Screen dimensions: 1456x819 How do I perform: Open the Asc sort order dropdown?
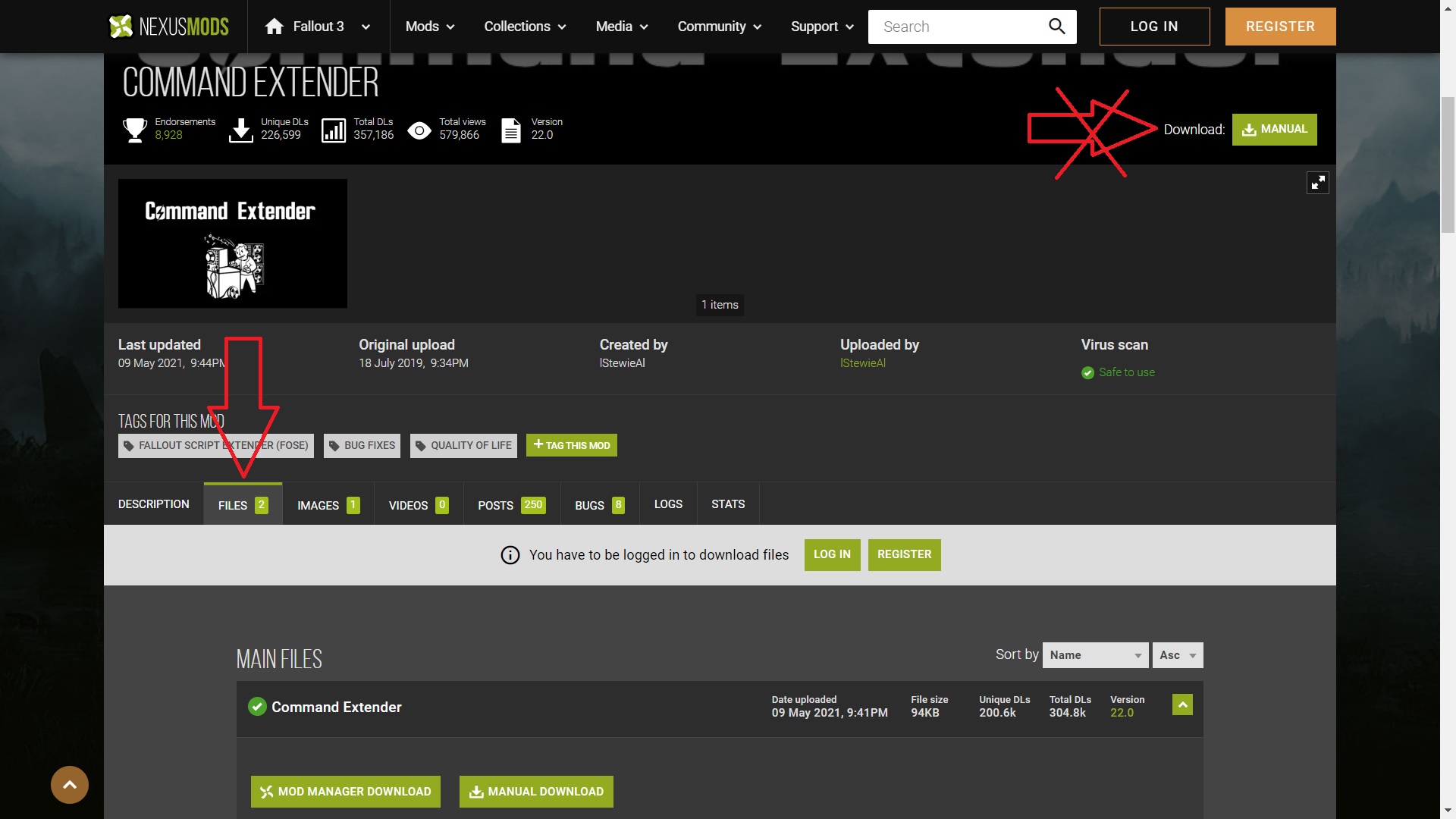pos(1178,655)
